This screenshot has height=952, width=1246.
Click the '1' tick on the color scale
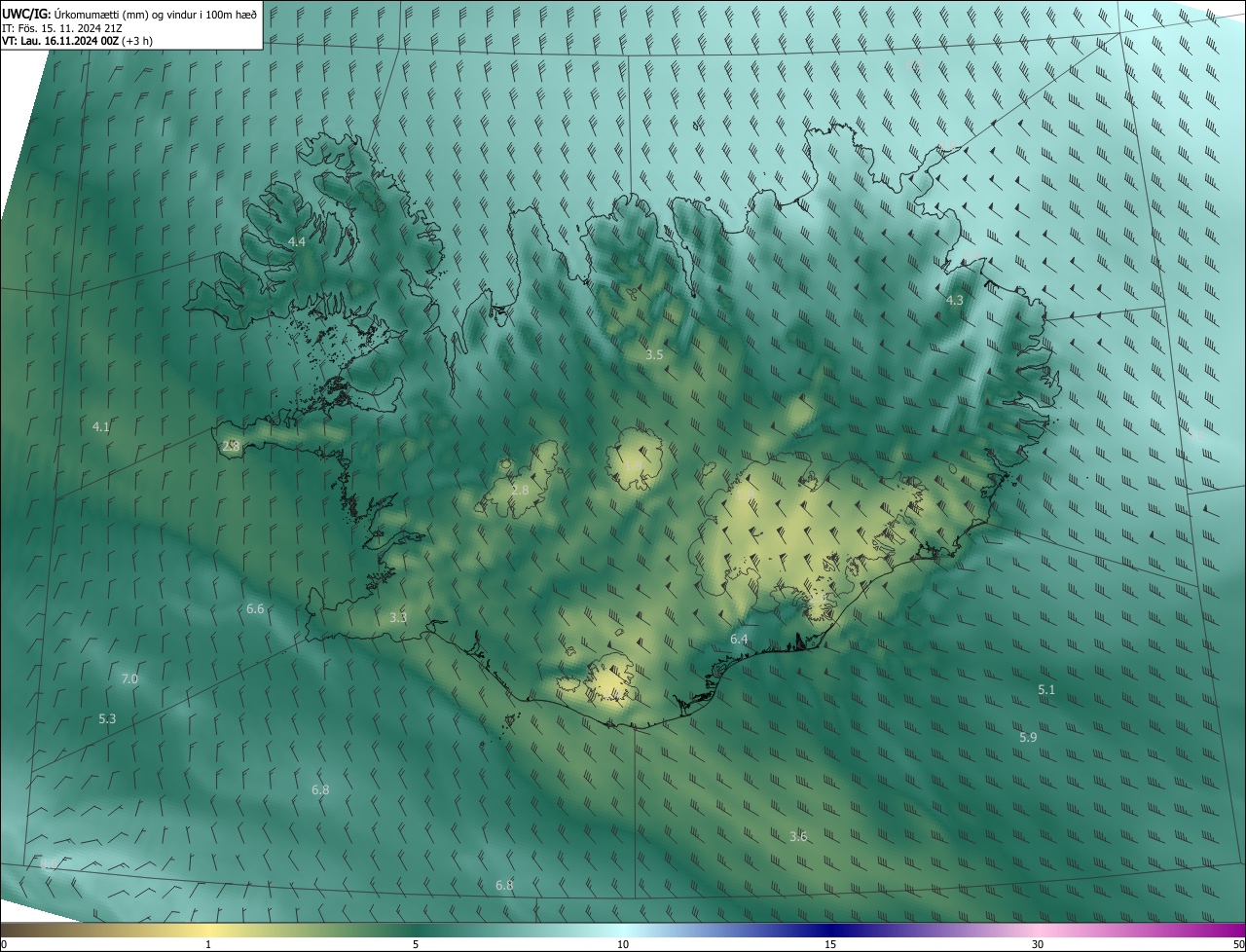point(208,944)
